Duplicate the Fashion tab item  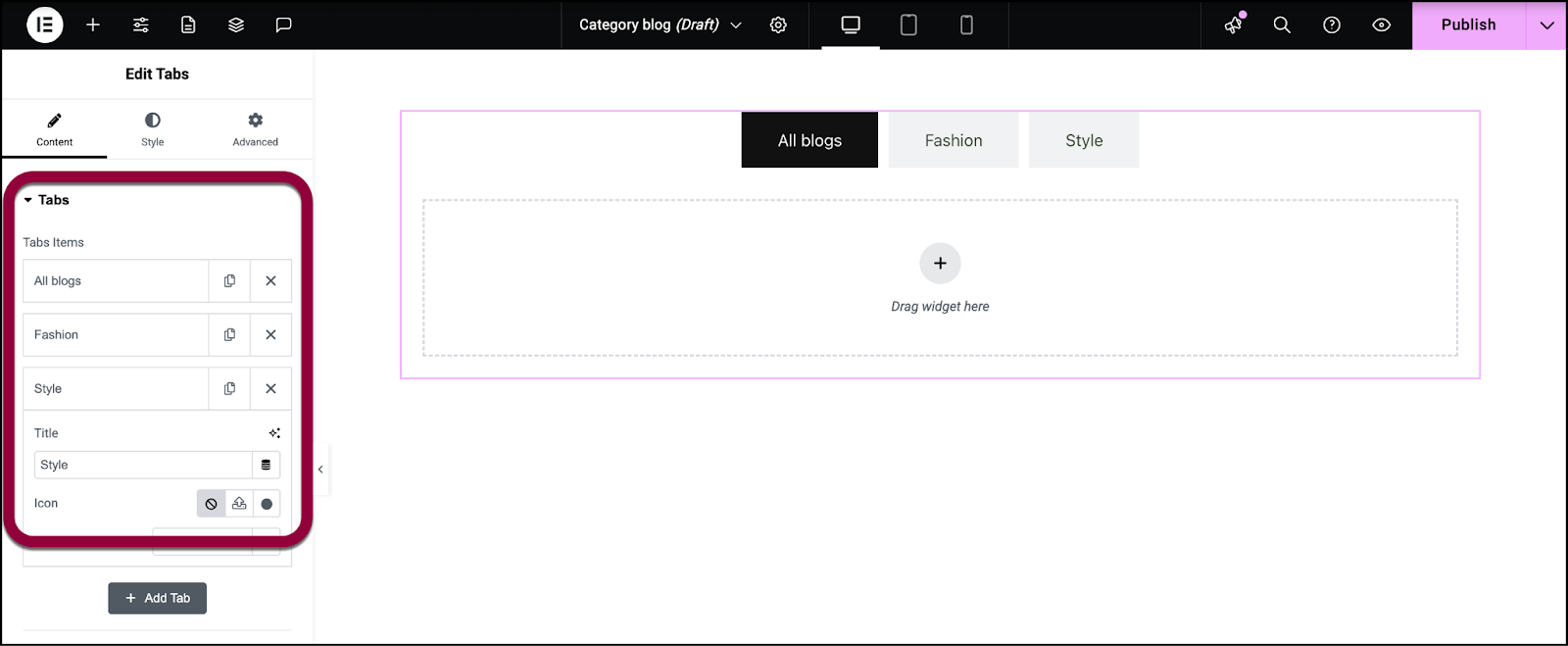click(x=229, y=334)
